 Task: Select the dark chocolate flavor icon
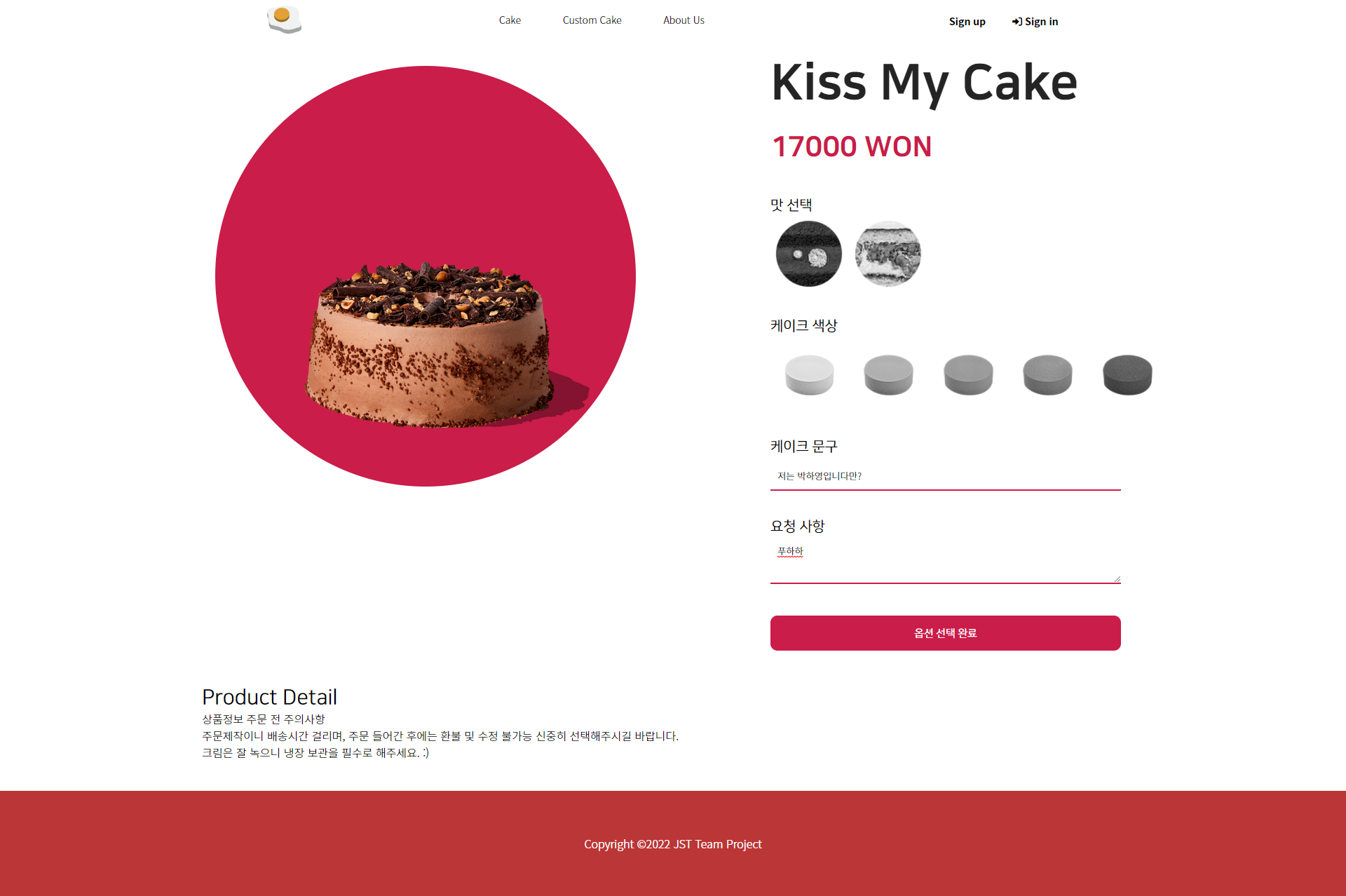(x=809, y=254)
